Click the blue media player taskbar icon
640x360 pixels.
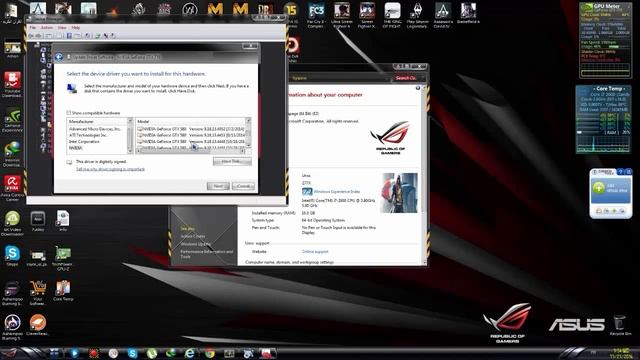(x=74, y=353)
